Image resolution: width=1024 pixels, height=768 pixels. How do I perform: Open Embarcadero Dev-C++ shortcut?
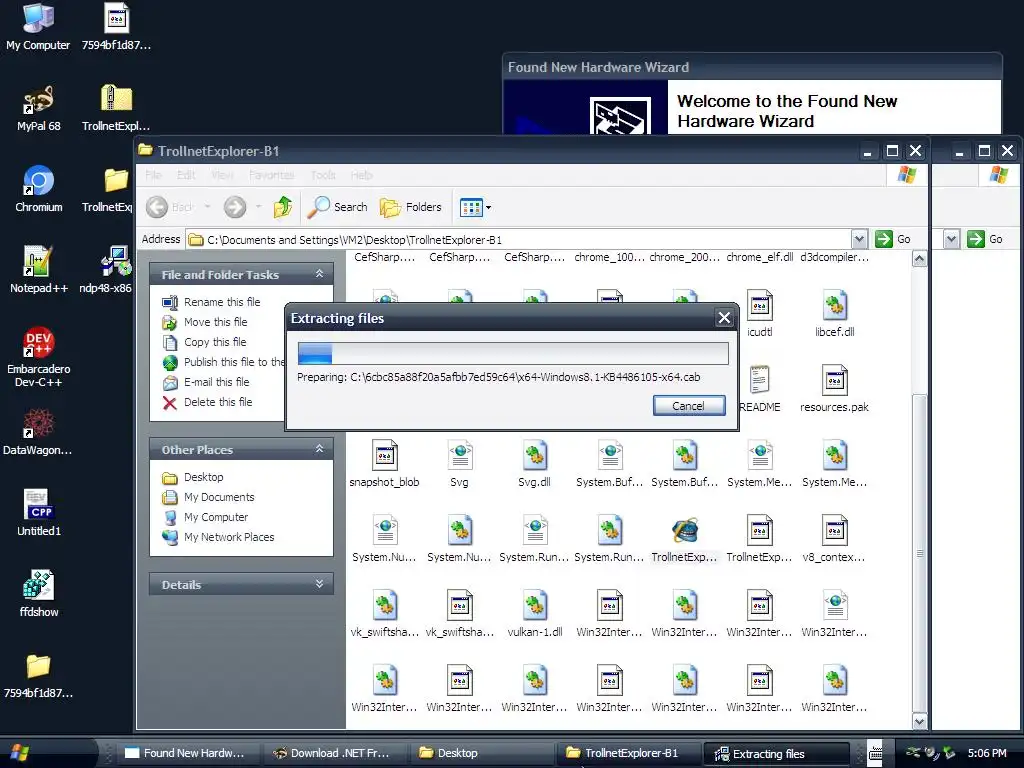point(39,357)
